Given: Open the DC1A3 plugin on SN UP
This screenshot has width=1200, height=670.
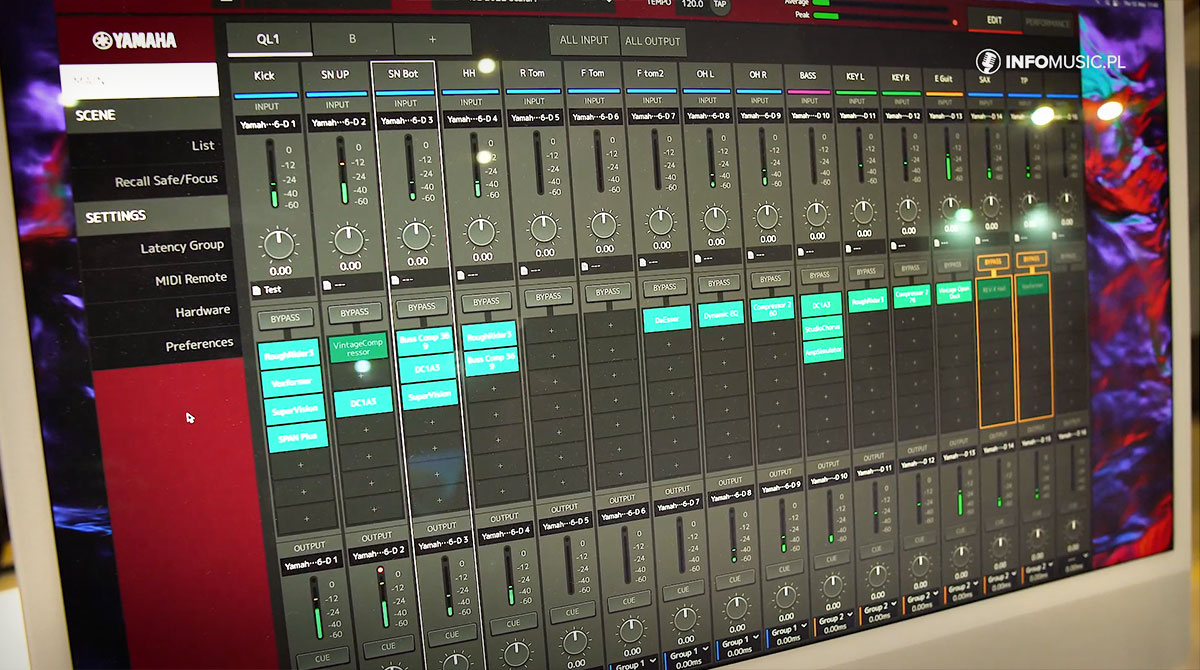Looking at the screenshot, I should click(362, 402).
